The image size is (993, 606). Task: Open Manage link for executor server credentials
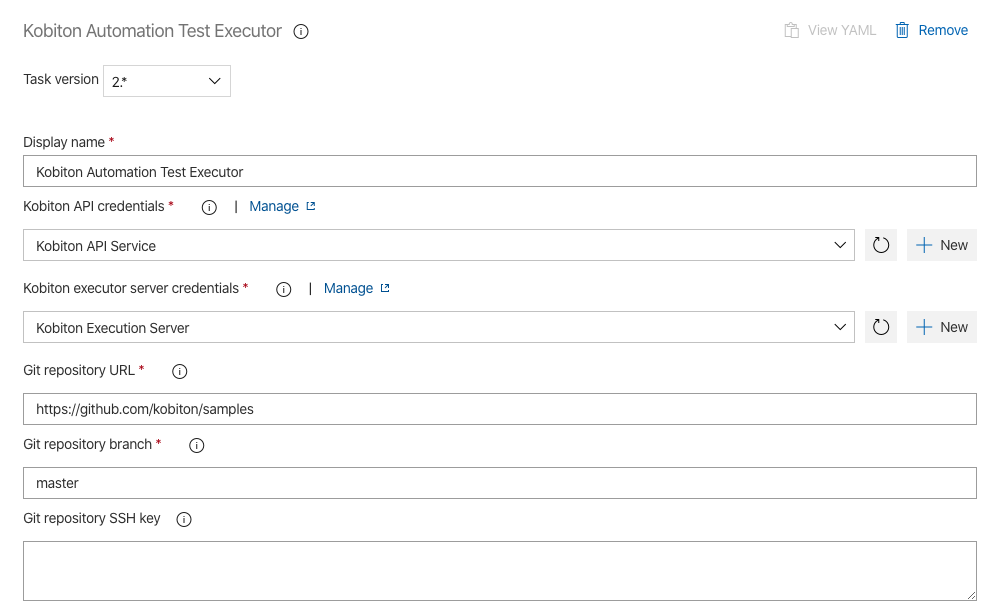click(357, 289)
